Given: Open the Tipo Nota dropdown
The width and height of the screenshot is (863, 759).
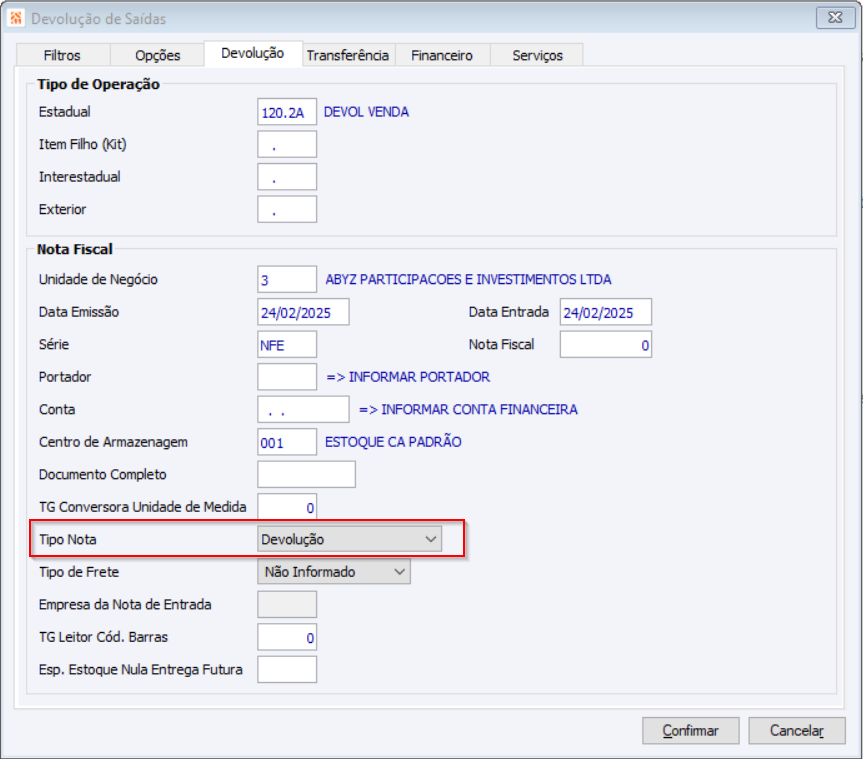Looking at the screenshot, I should point(349,539).
